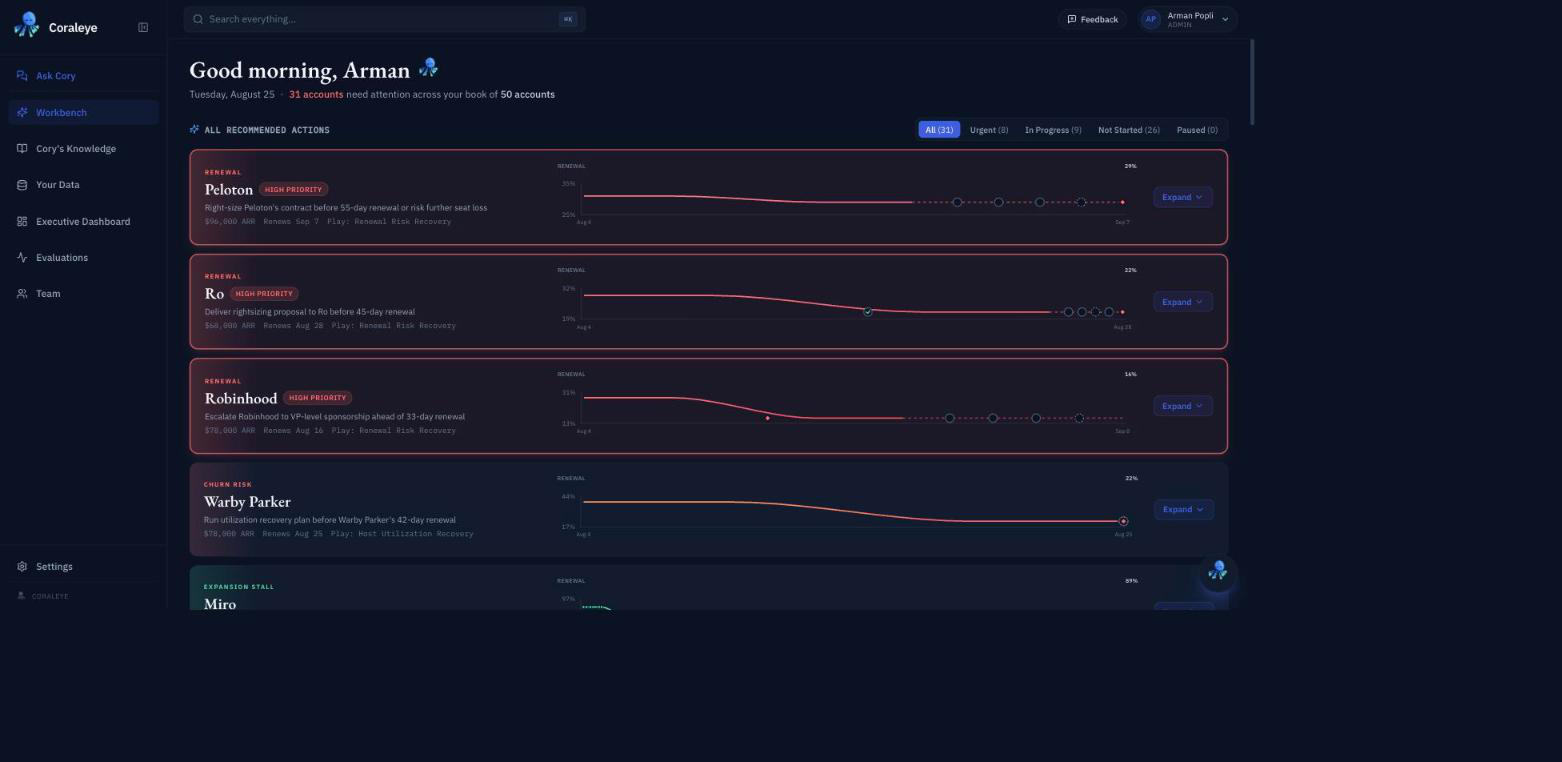The width and height of the screenshot is (1562, 762).
Task: Click the Coraleye octopus logo
Action: coord(27,25)
